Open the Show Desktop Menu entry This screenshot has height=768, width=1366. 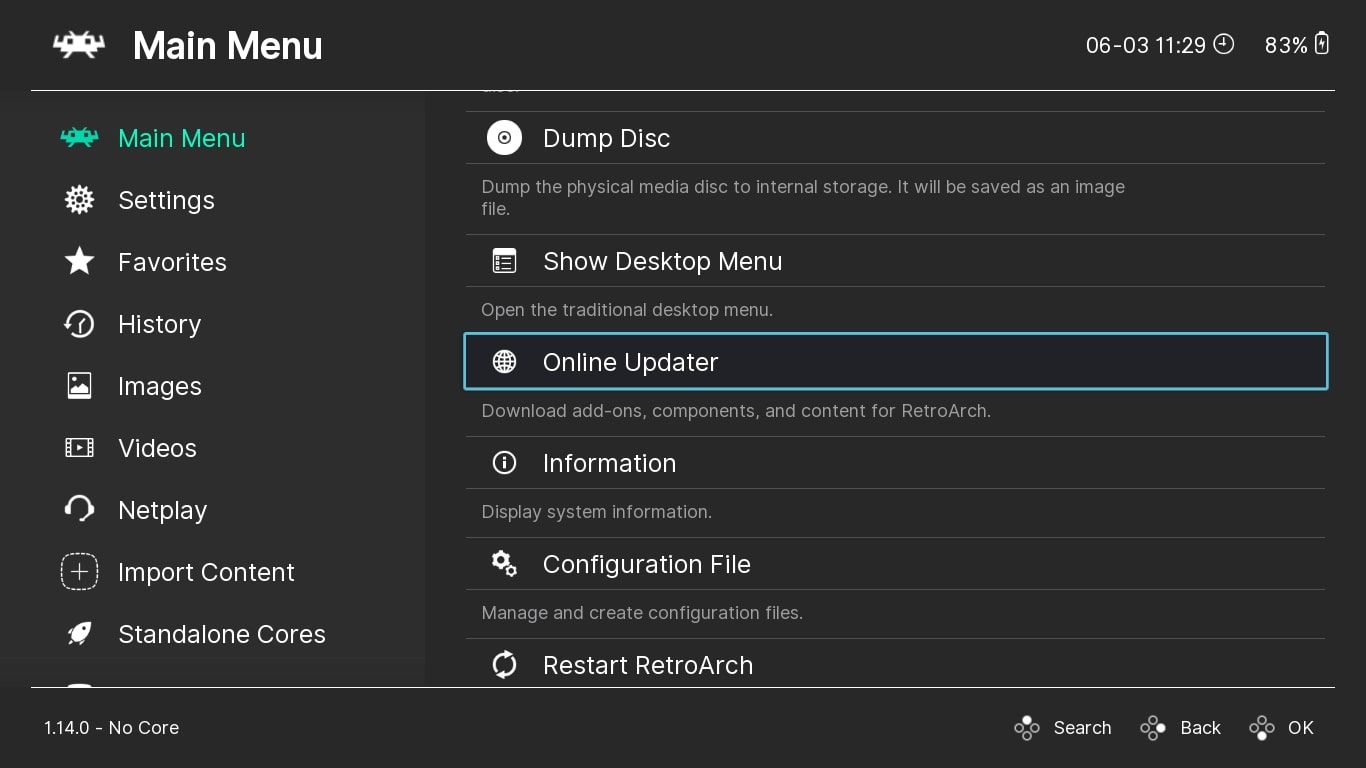tap(662, 261)
